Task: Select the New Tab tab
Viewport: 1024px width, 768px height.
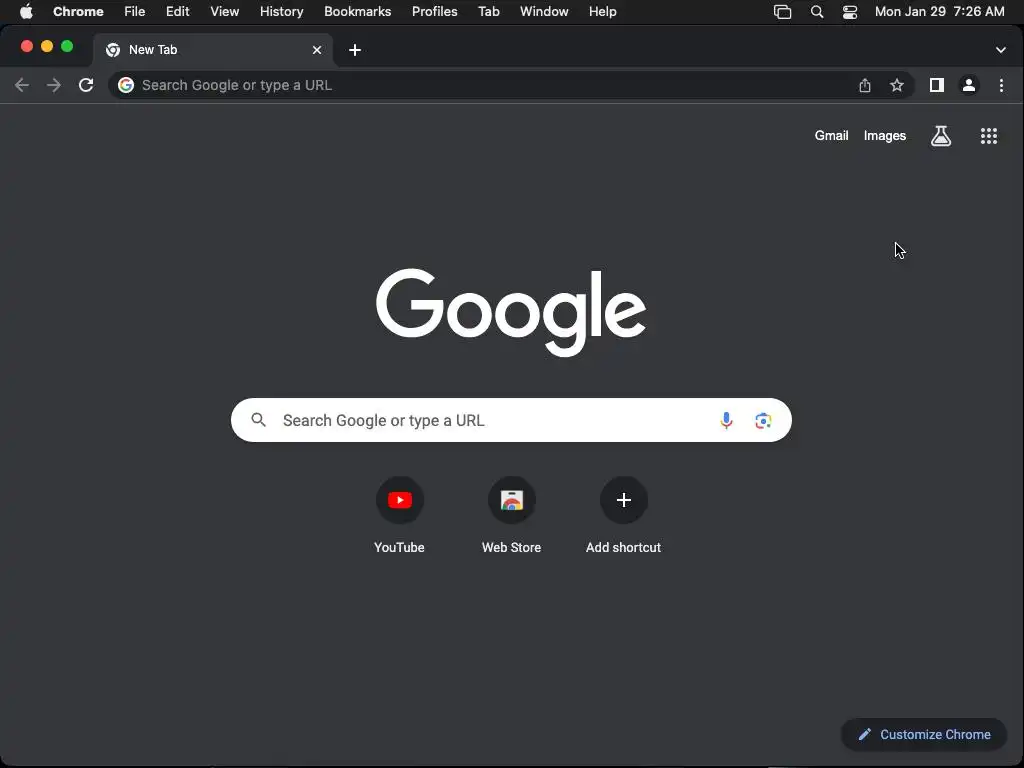Action: [x=214, y=50]
